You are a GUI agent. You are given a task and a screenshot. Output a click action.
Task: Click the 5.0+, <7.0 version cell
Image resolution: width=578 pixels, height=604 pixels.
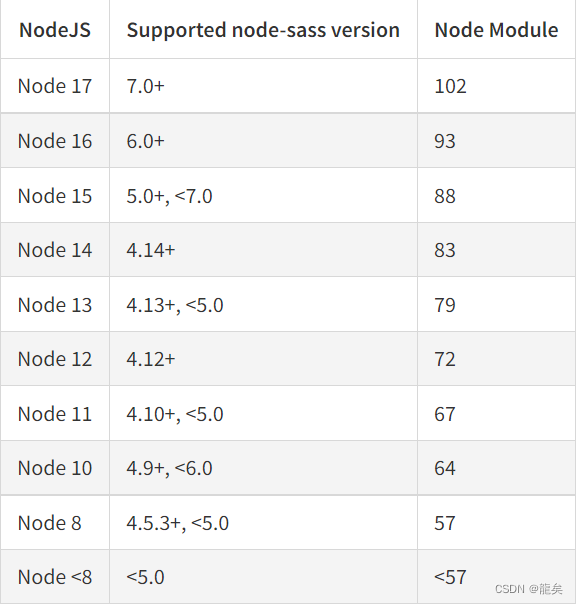[x=169, y=196]
